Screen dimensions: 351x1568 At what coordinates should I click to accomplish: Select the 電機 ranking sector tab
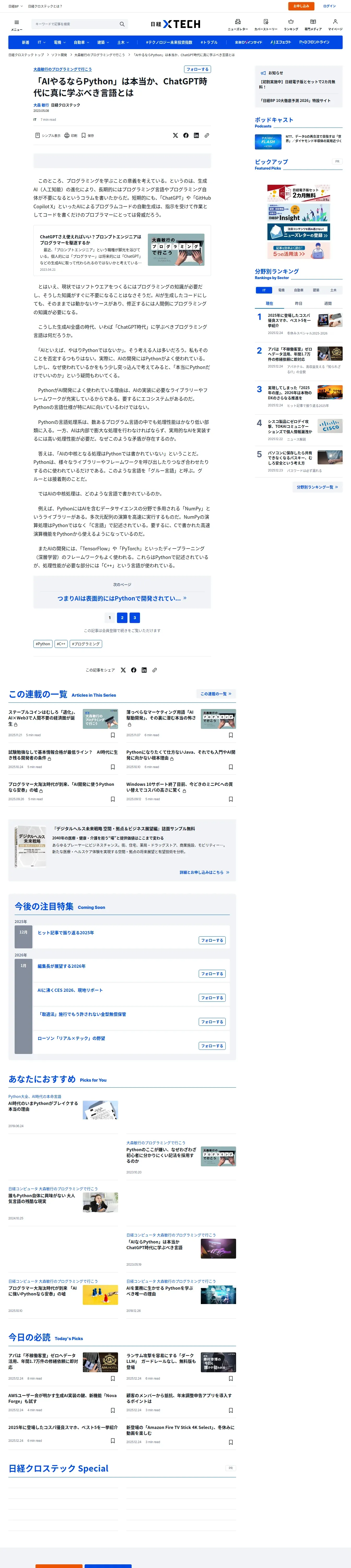(x=281, y=290)
